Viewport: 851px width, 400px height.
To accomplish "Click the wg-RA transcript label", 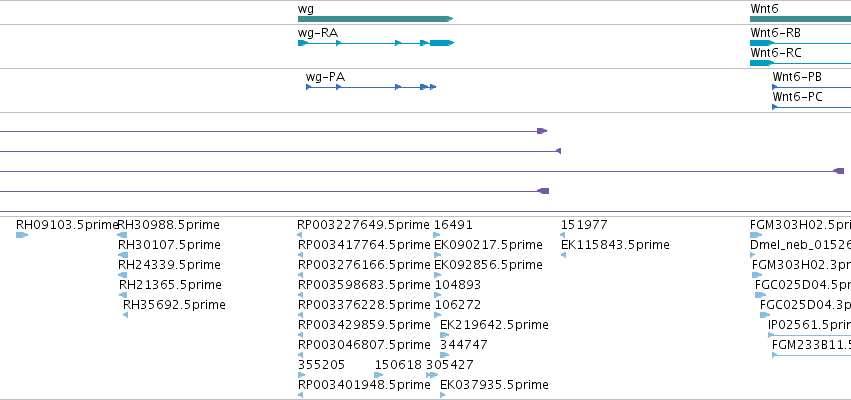I will point(317,33).
